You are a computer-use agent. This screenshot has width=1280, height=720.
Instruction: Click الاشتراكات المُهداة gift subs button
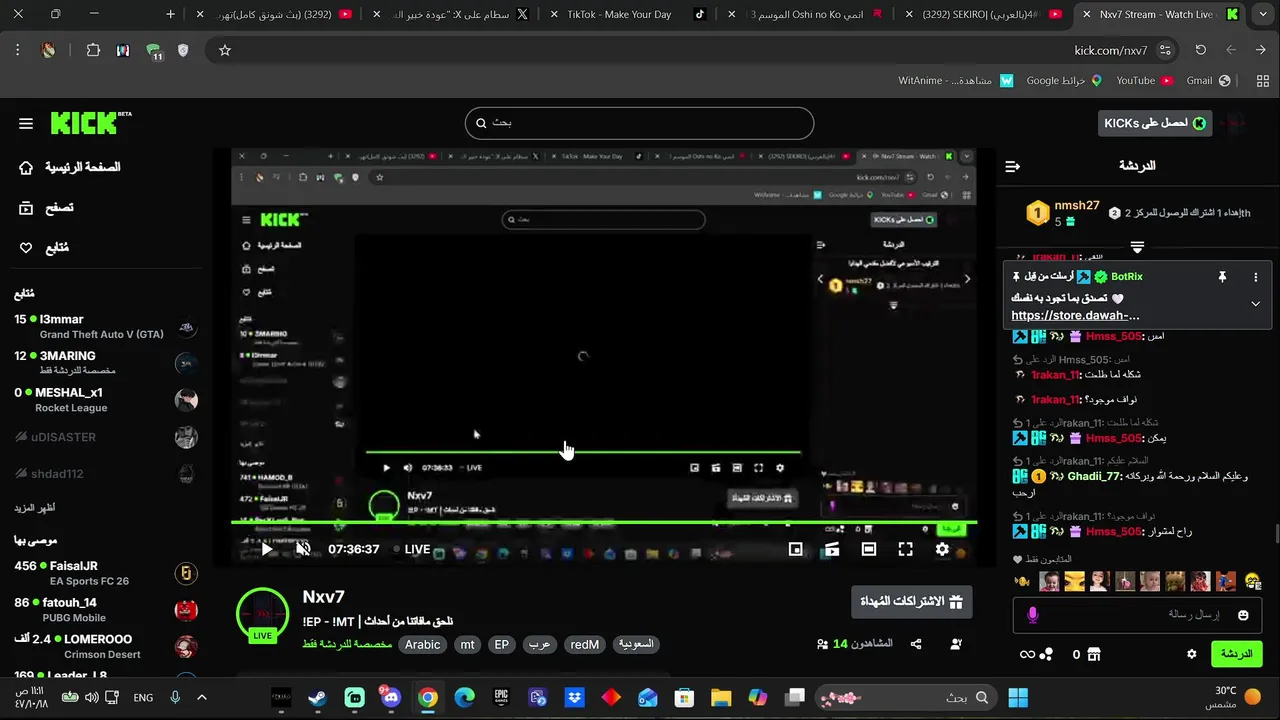911,602
